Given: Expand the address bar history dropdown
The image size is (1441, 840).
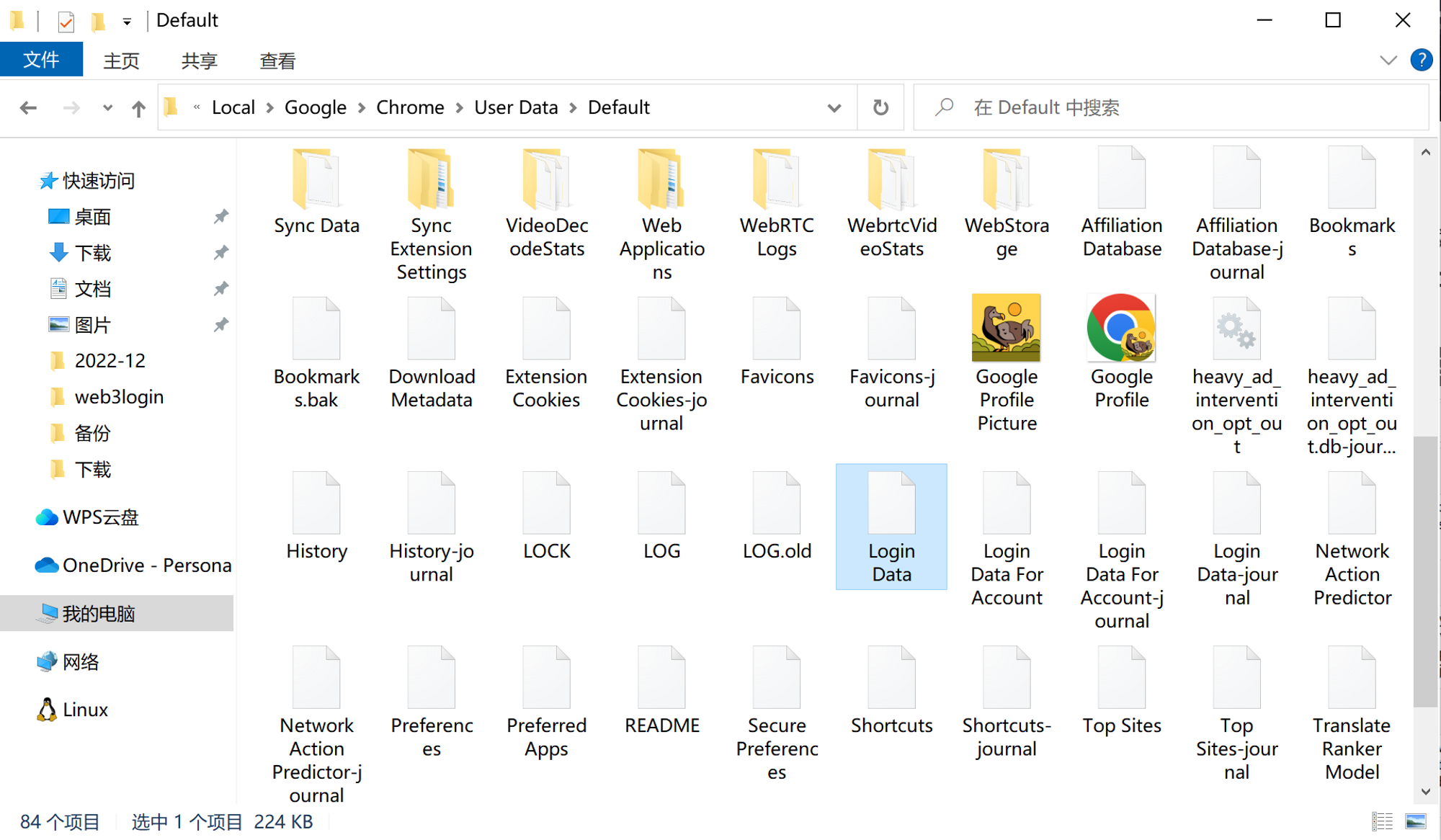Looking at the screenshot, I should [834, 108].
